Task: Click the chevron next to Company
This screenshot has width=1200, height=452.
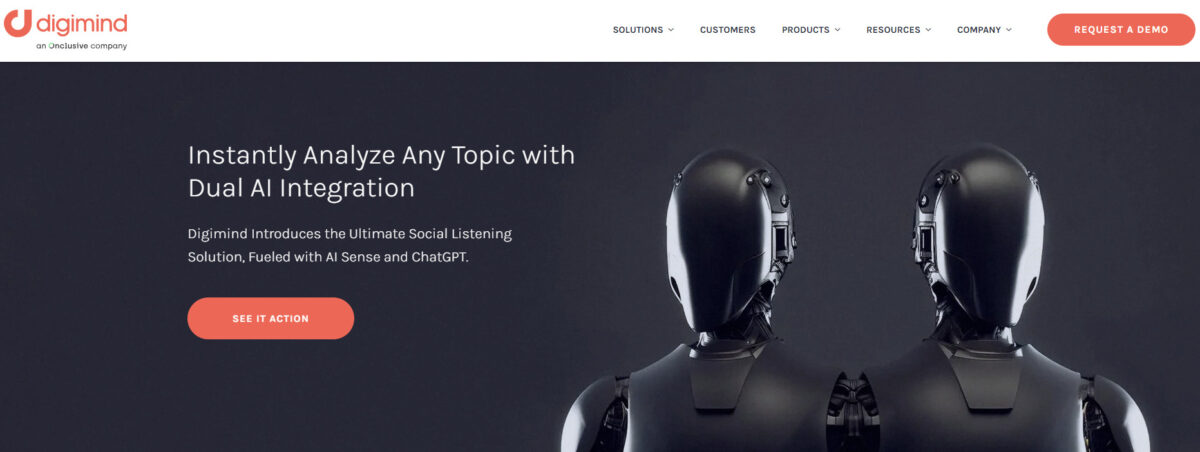Action: (x=1009, y=30)
